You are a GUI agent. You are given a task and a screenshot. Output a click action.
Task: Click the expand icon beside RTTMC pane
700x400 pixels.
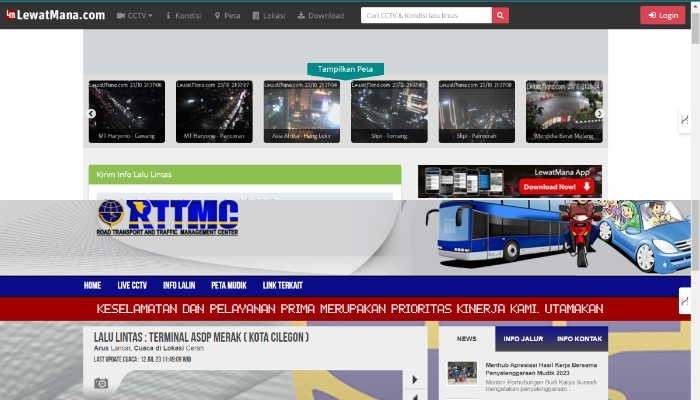click(x=684, y=301)
